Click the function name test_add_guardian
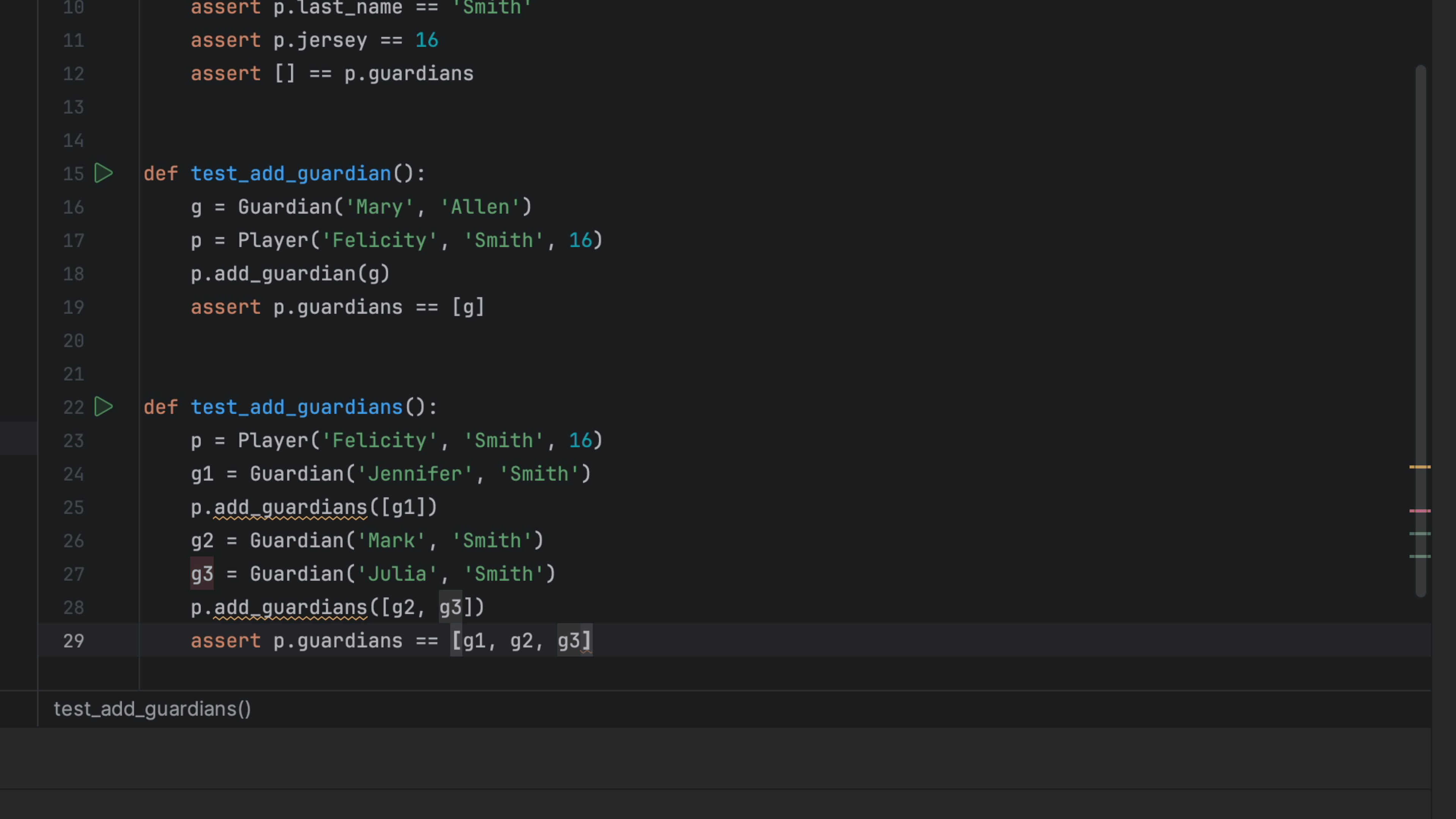Image resolution: width=1456 pixels, height=819 pixels. point(290,174)
